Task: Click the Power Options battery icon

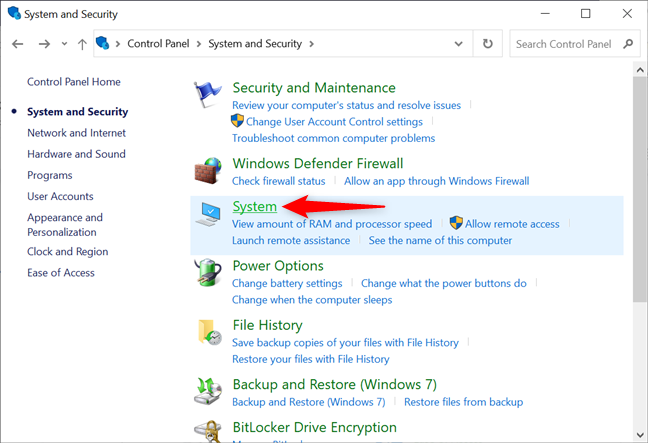Action: point(208,273)
